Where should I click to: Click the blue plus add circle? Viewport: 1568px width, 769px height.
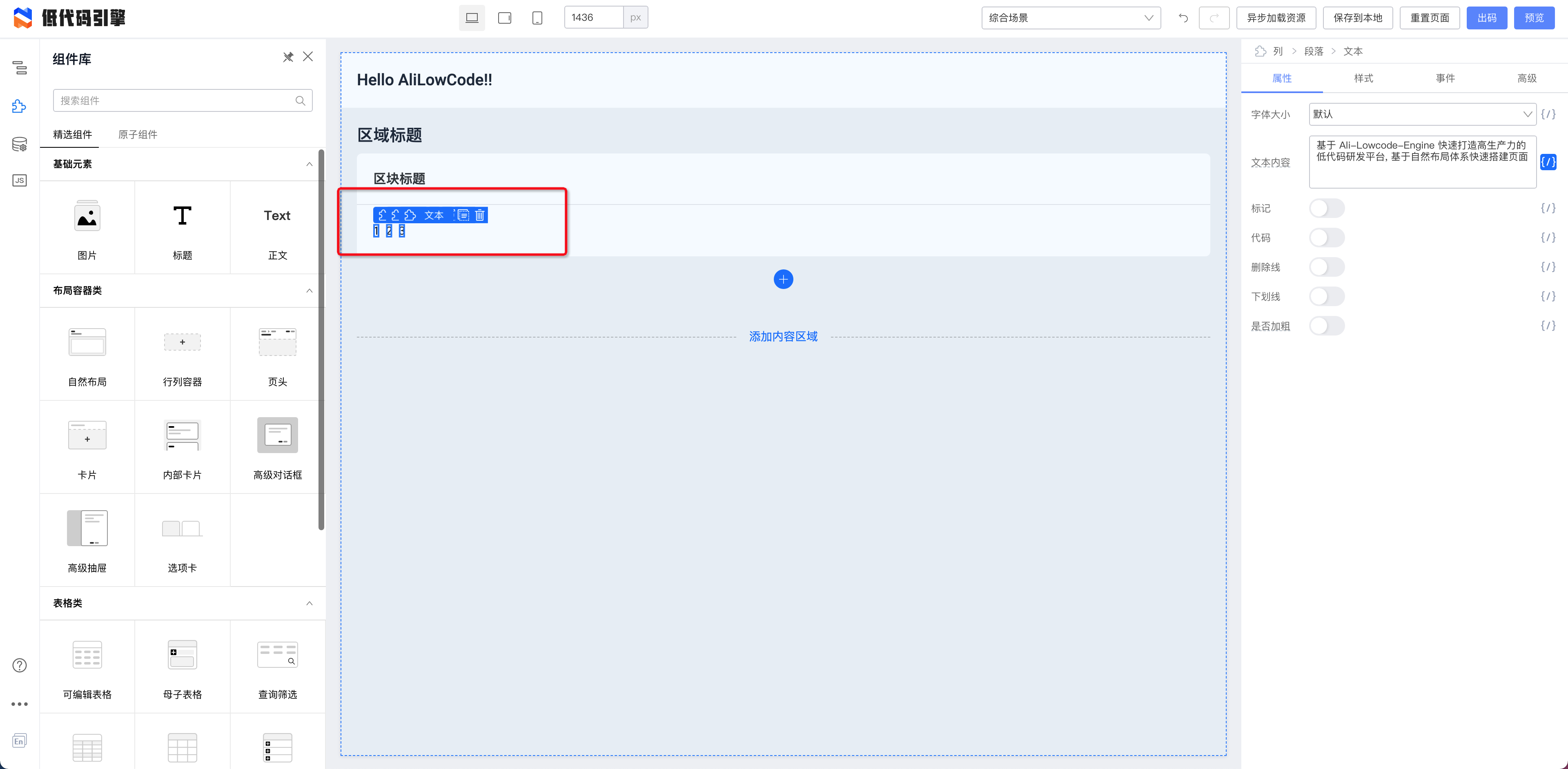pyautogui.click(x=783, y=279)
